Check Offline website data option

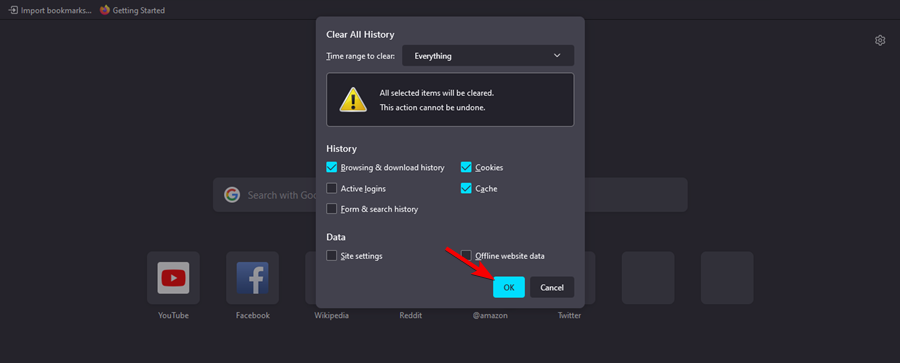[x=466, y=256]
